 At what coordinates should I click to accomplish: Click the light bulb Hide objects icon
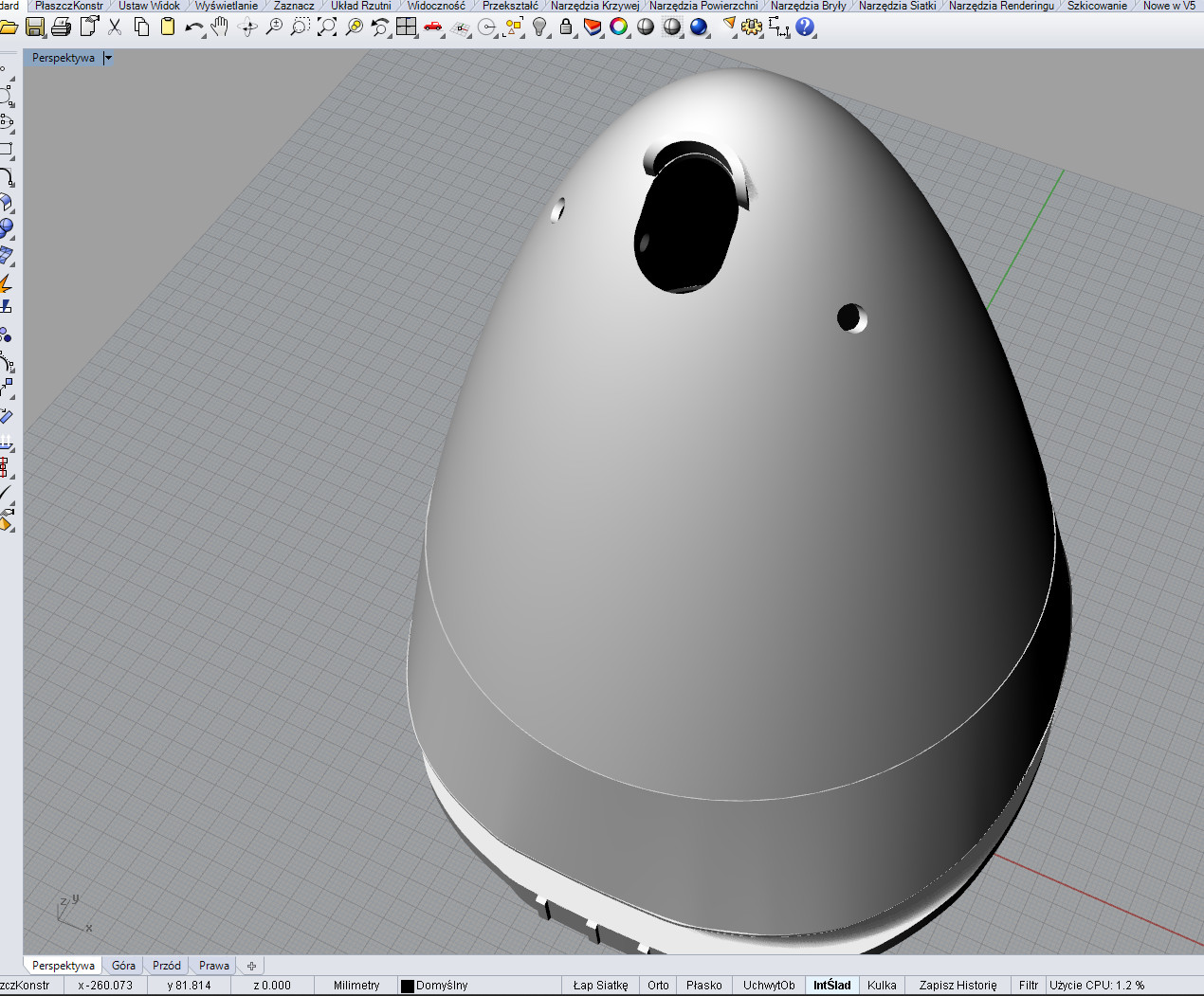click(x=539, y=27)
